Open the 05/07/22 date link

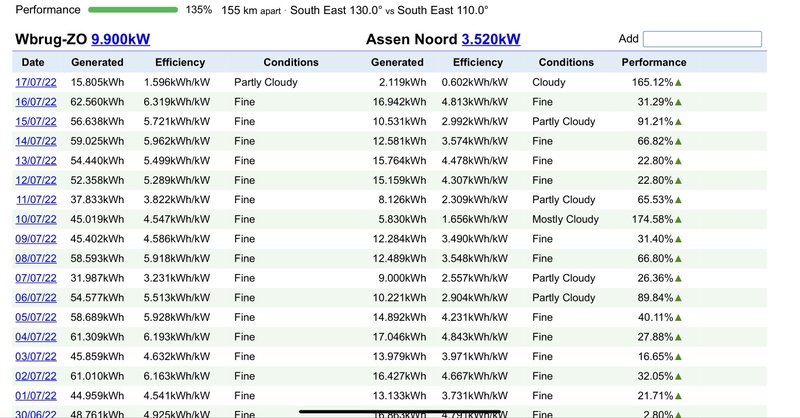36,317
